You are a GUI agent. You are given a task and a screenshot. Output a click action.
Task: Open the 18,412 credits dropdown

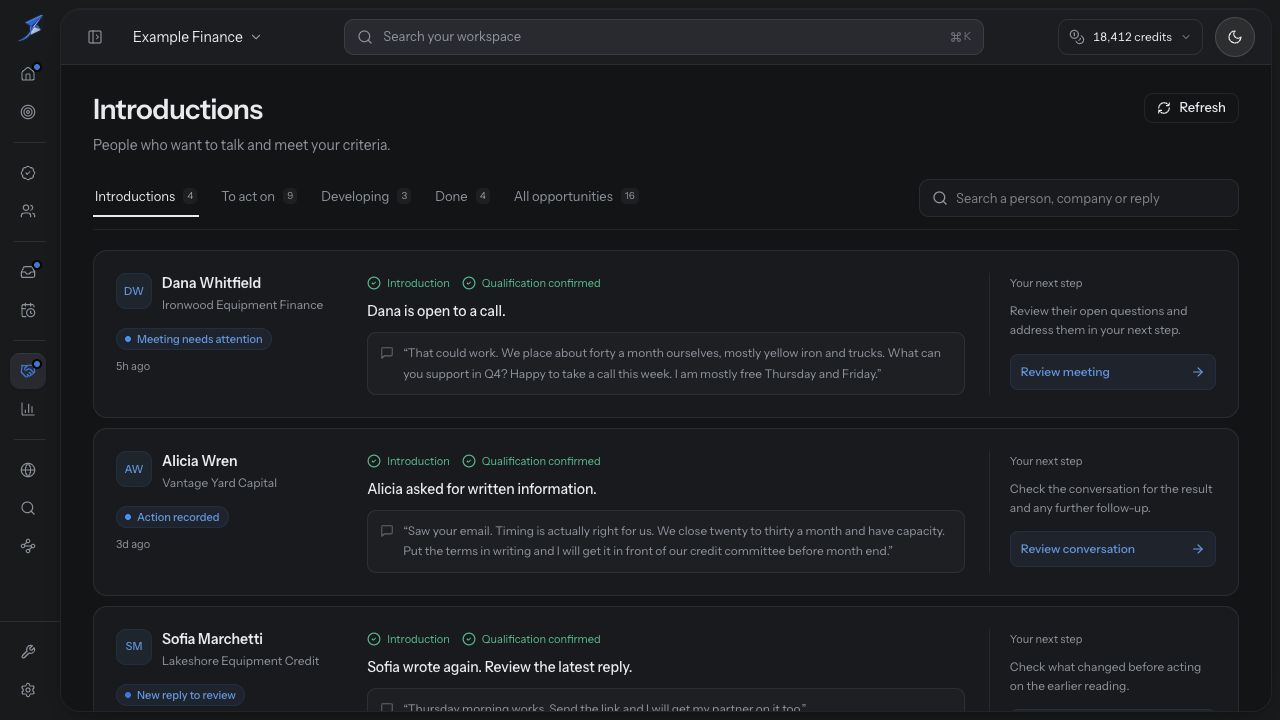[x=1130, y=37]
